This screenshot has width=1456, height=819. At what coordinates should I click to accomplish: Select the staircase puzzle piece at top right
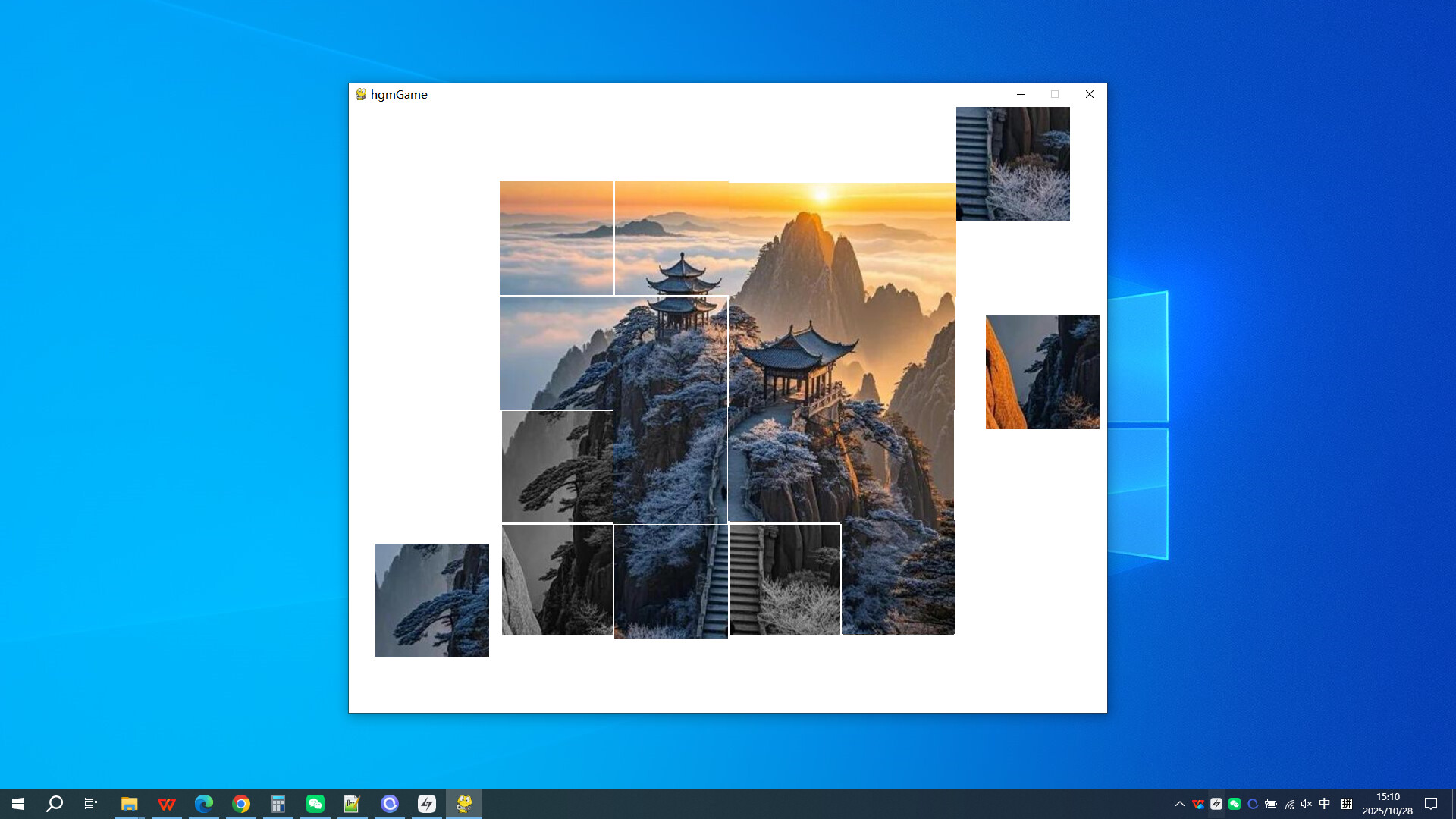coord(1012,164)
